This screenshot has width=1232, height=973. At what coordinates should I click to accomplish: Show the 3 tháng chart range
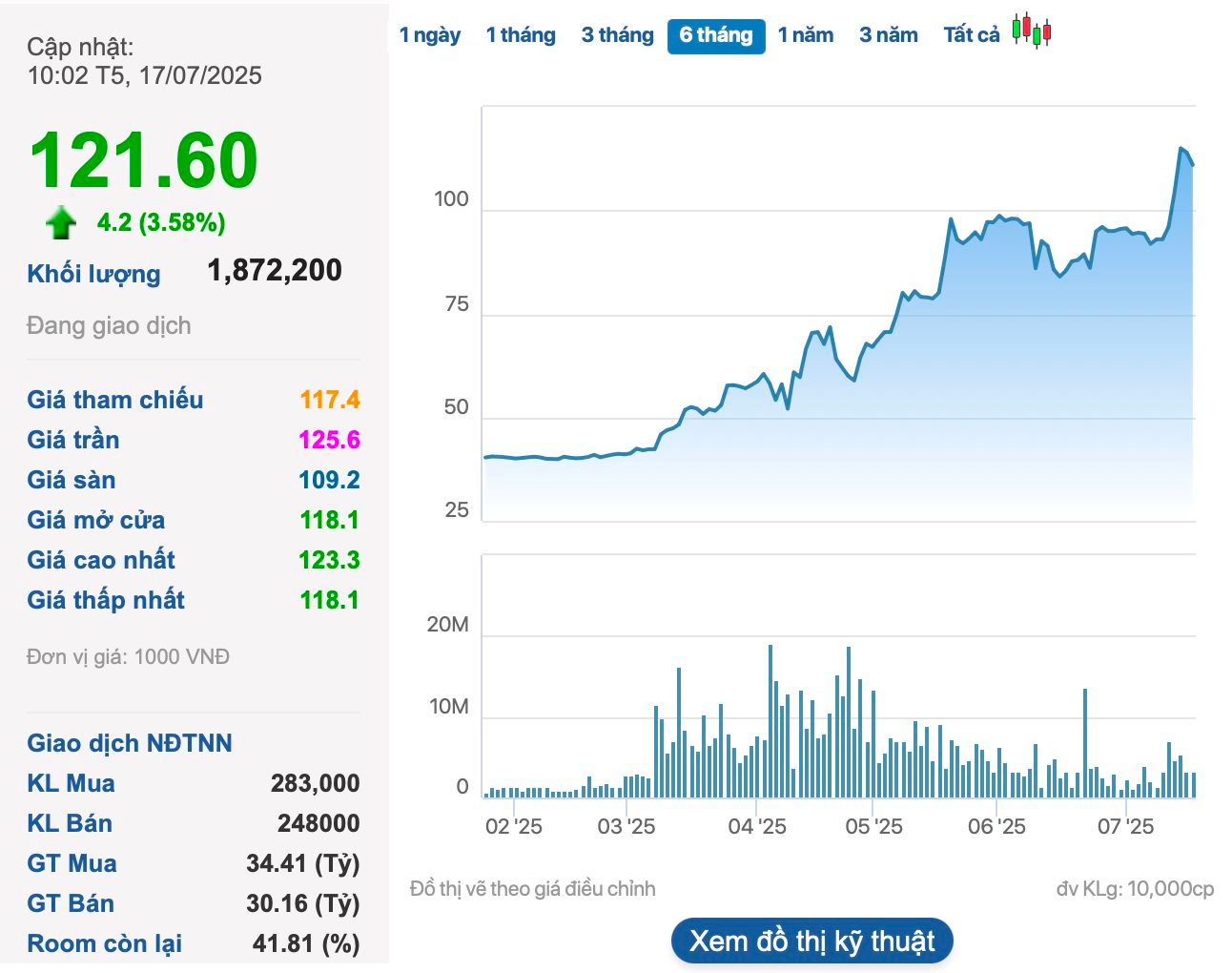618,35
